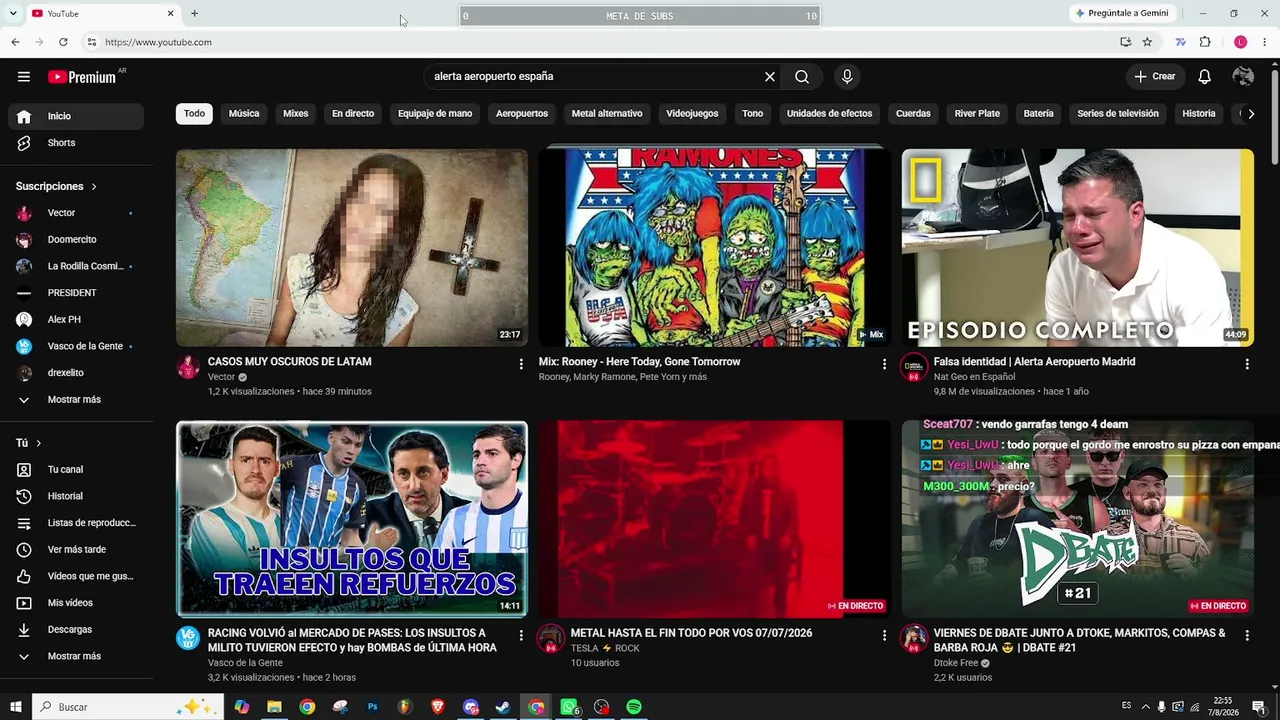Expand subscriptions with Mostrar más under drexelito
Screen dimensions: 1280x720
(76, 400)
